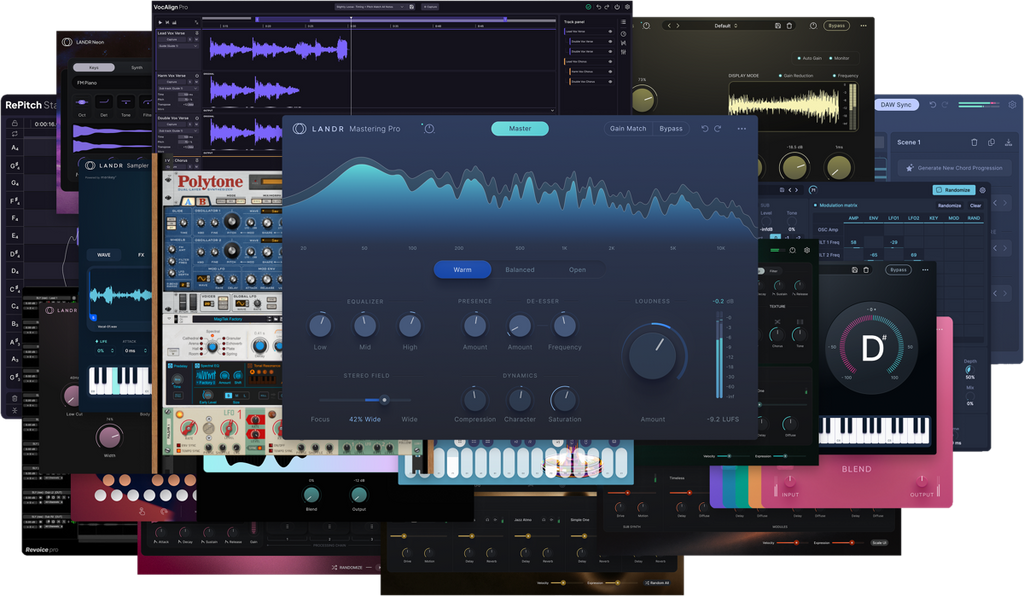Select the Warm mastering style
Screen dimensions: 1024x596
[462, 270]
